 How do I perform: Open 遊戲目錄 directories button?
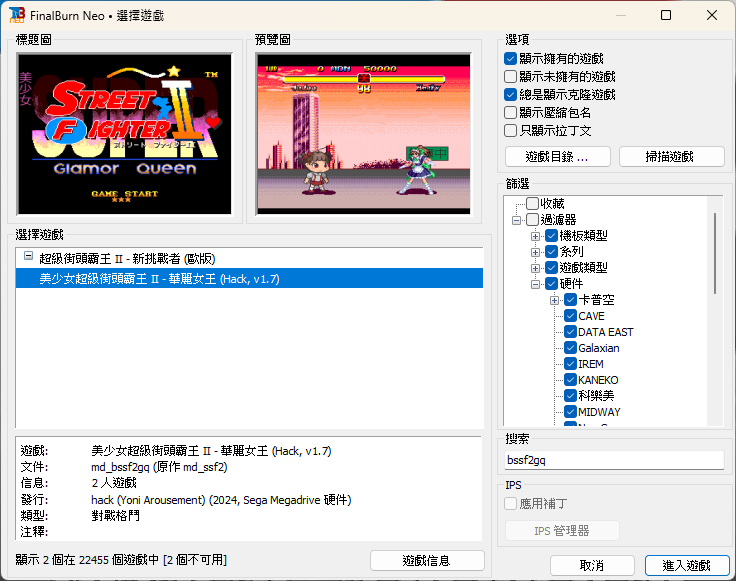(x=558, y=157)
